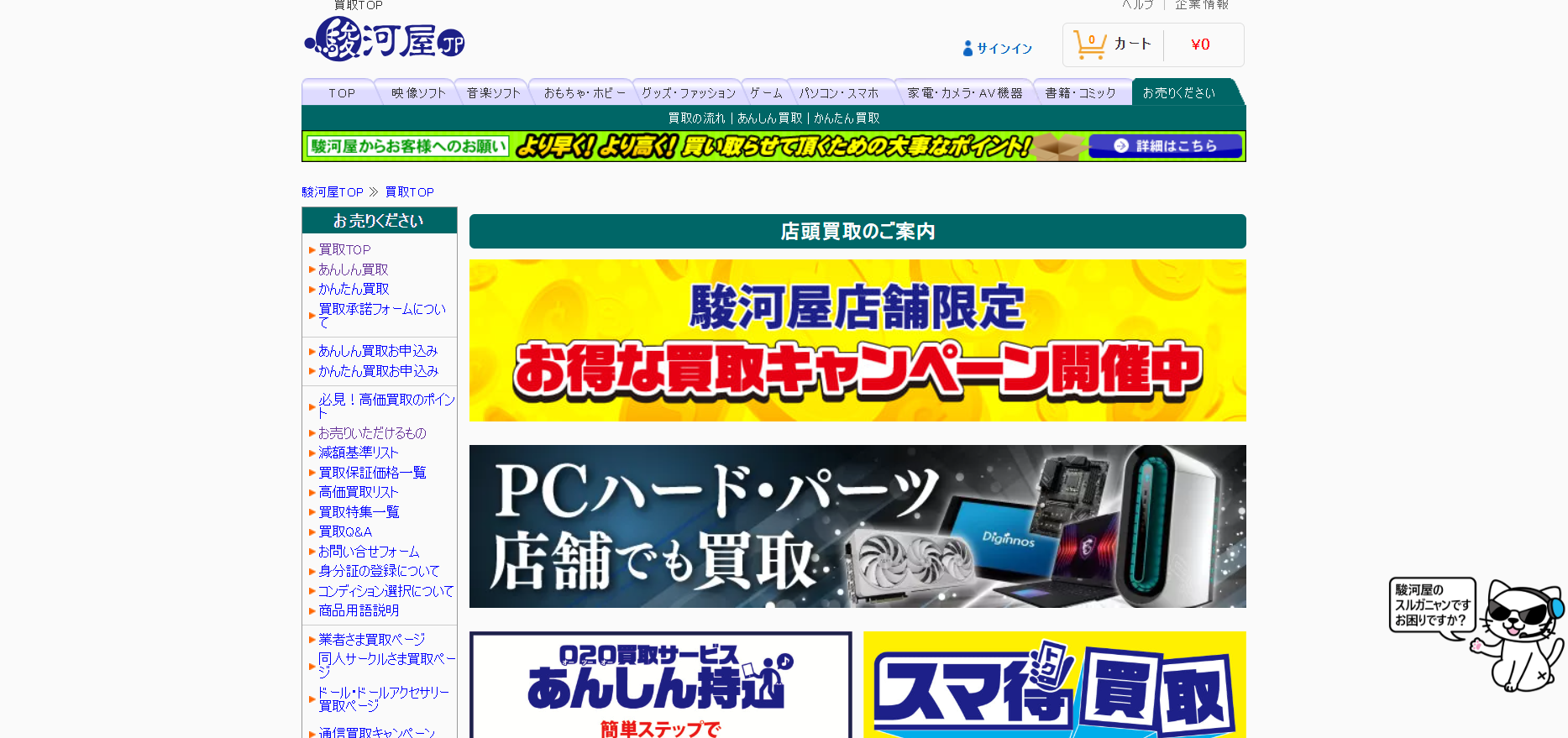Open 商品用語説明 sidebar link

pos(359,610)
